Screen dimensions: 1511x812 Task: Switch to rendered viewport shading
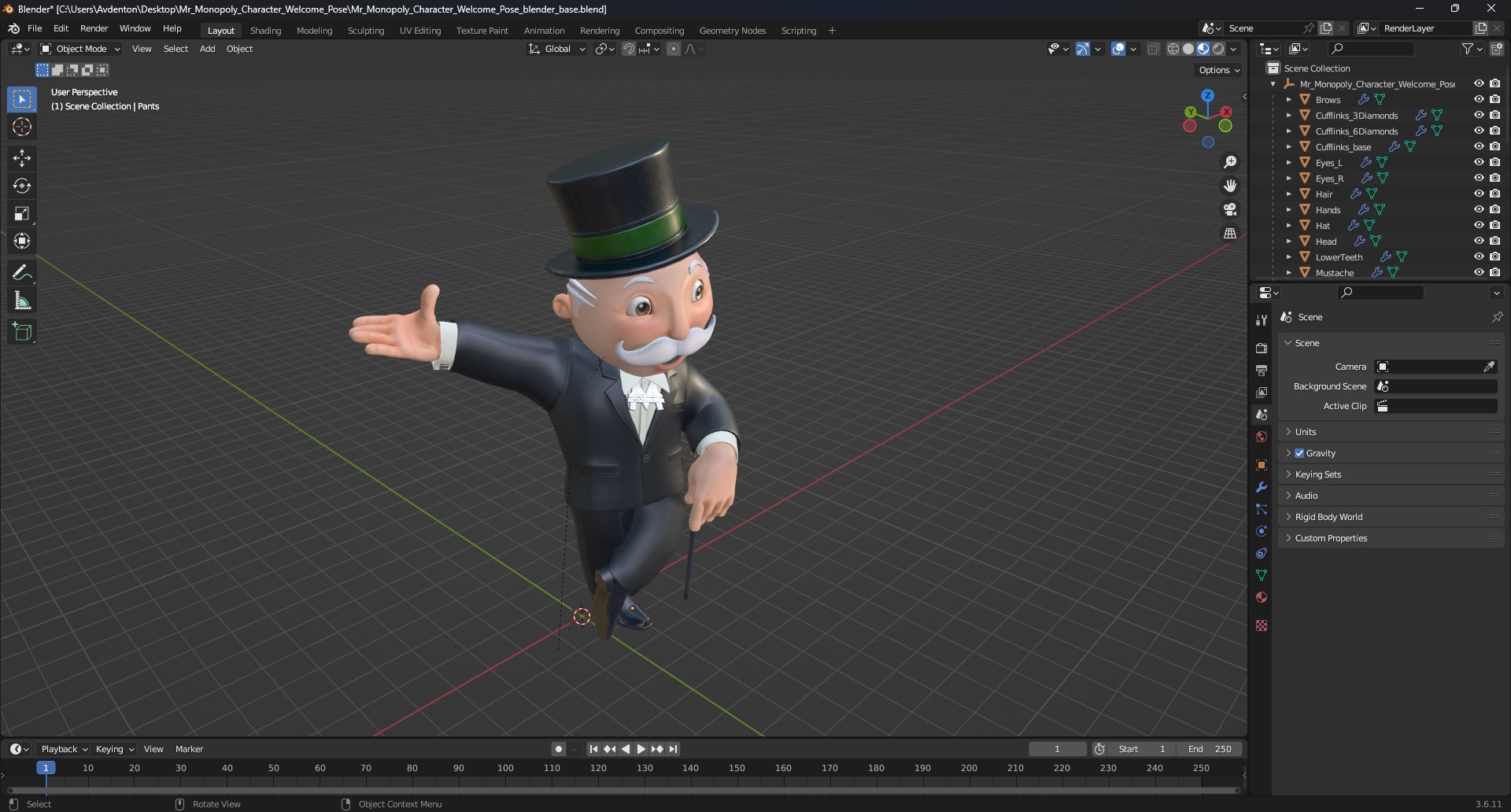(1218, 49)
